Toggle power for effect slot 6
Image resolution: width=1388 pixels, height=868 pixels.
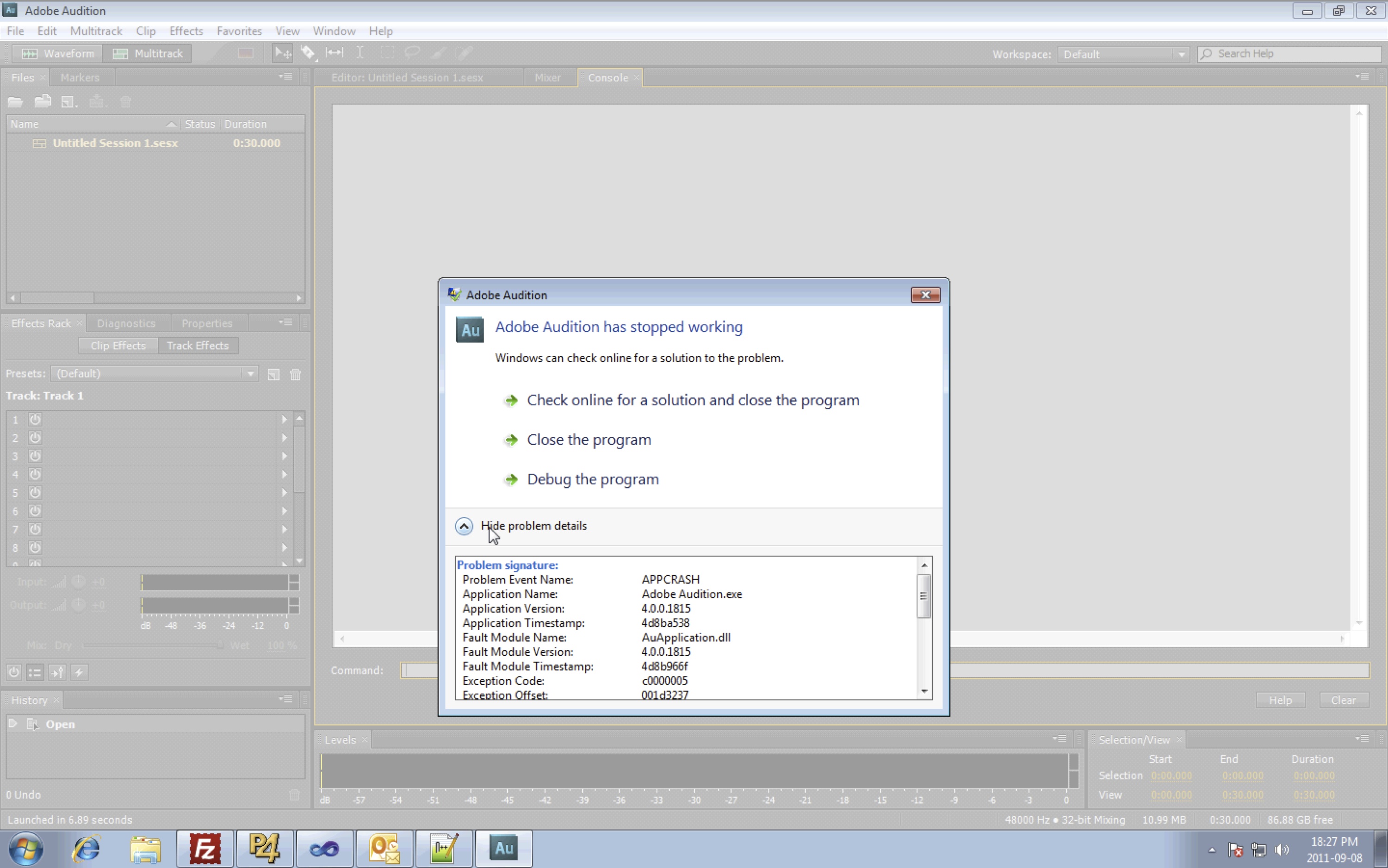[x=35, y=512]
